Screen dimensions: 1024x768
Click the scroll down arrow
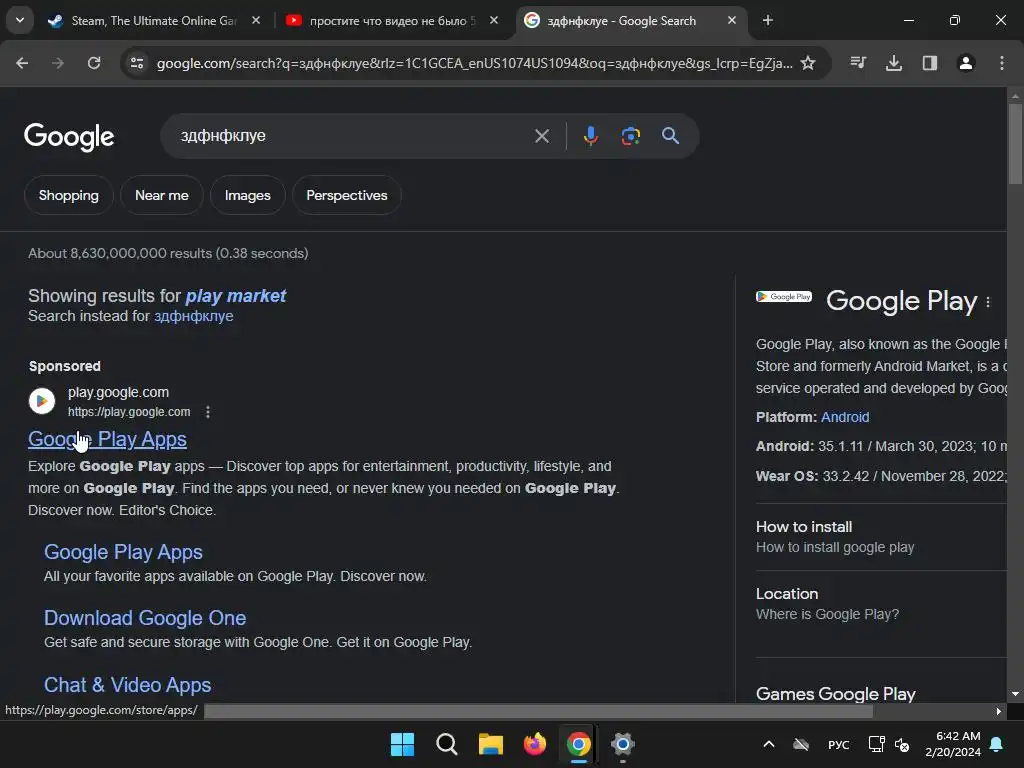point(1015,694)
